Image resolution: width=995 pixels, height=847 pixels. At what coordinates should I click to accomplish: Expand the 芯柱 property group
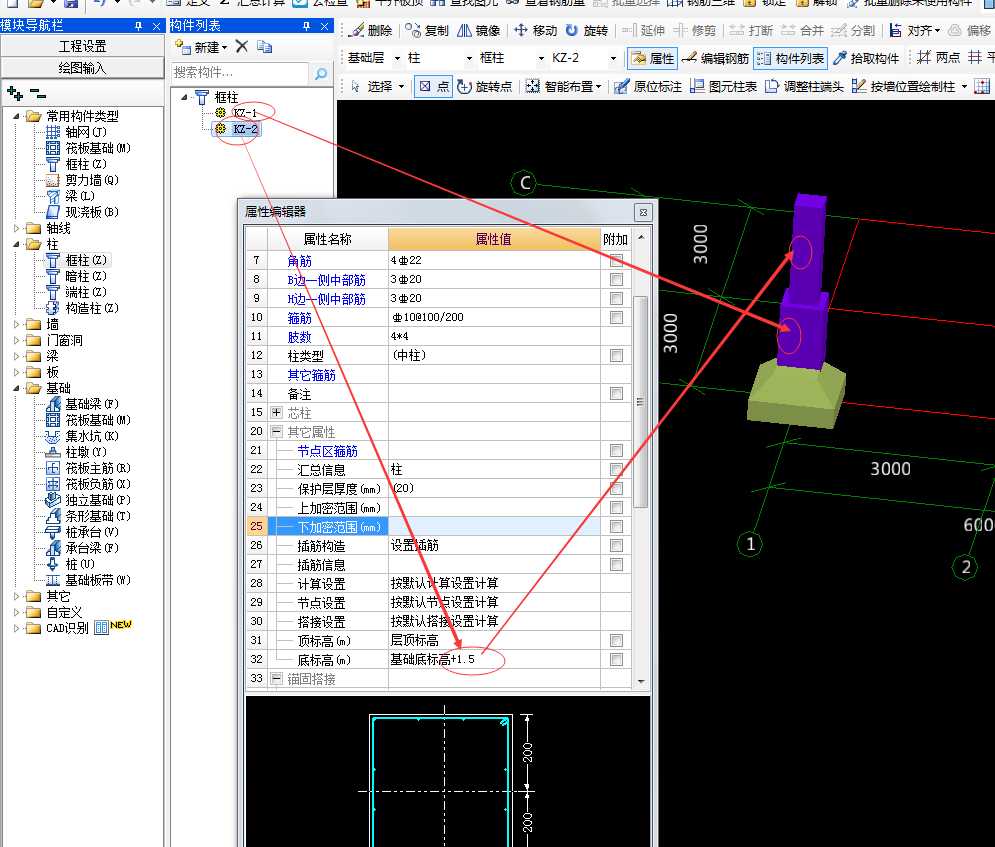click(276, 412)
